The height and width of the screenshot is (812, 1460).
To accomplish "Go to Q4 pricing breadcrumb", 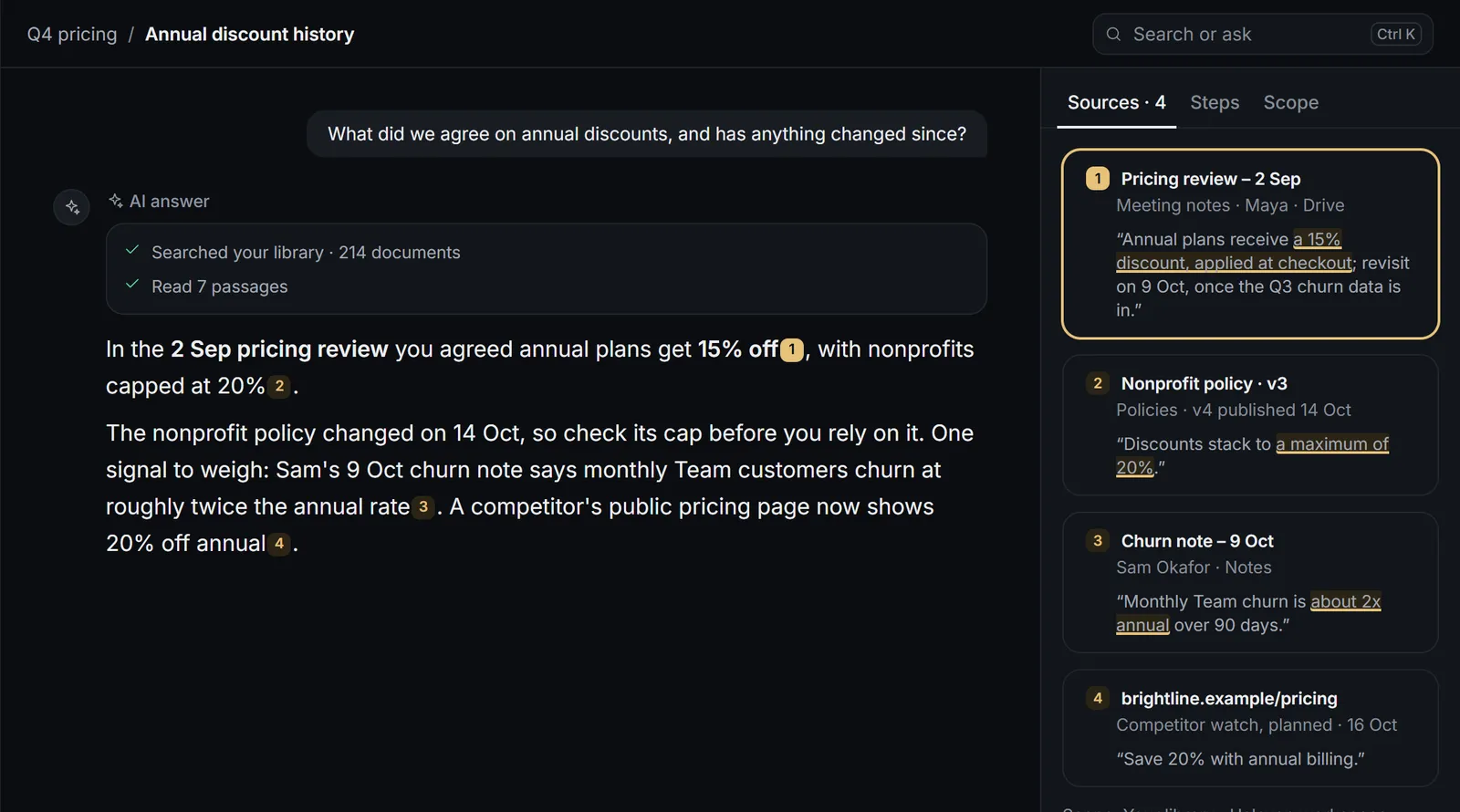I will 72,35.
